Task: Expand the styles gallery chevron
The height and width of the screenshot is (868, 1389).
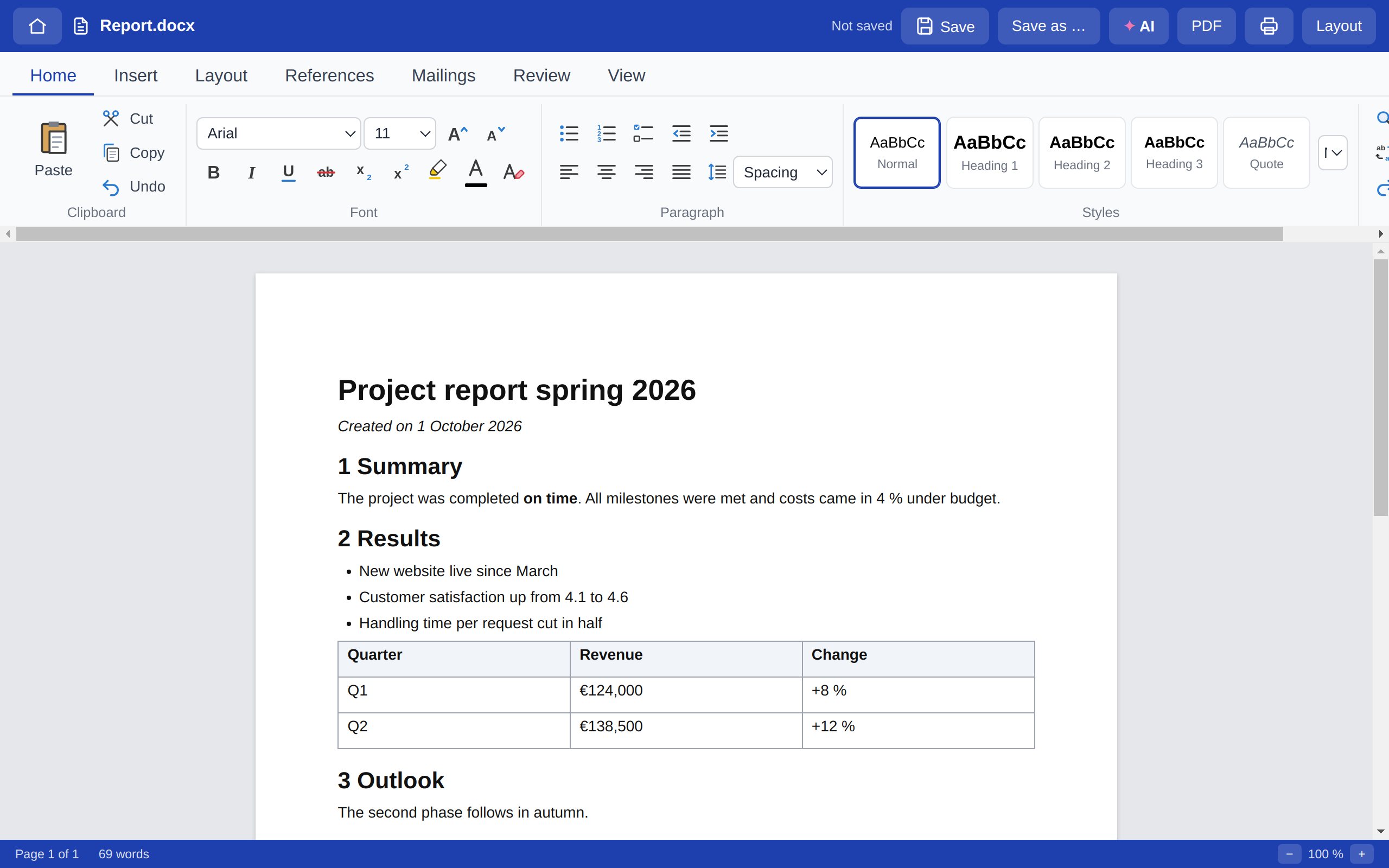Action: pyautogui.click(x=1333, y=152)
